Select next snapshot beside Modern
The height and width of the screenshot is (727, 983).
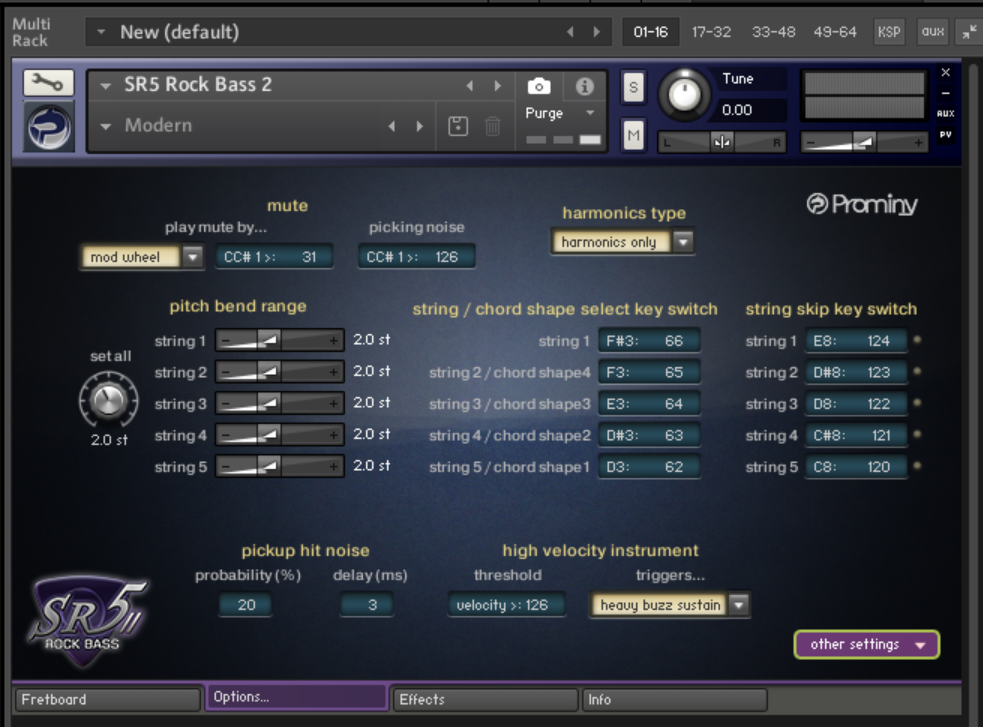[419, 126]
